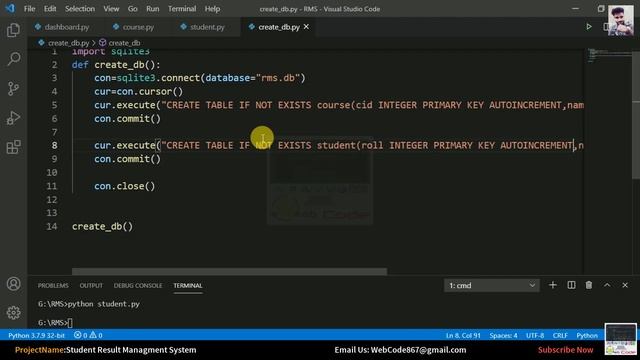640x360 pixels.
Task: Close the create_db.py tab
Action: [306, 27]
